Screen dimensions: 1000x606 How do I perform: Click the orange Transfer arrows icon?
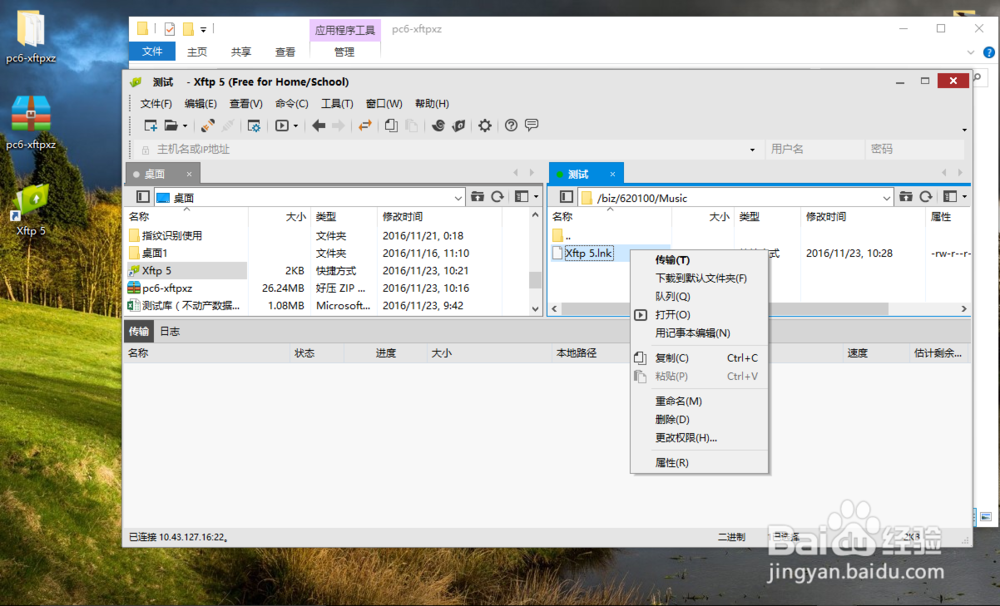point(365,126)
